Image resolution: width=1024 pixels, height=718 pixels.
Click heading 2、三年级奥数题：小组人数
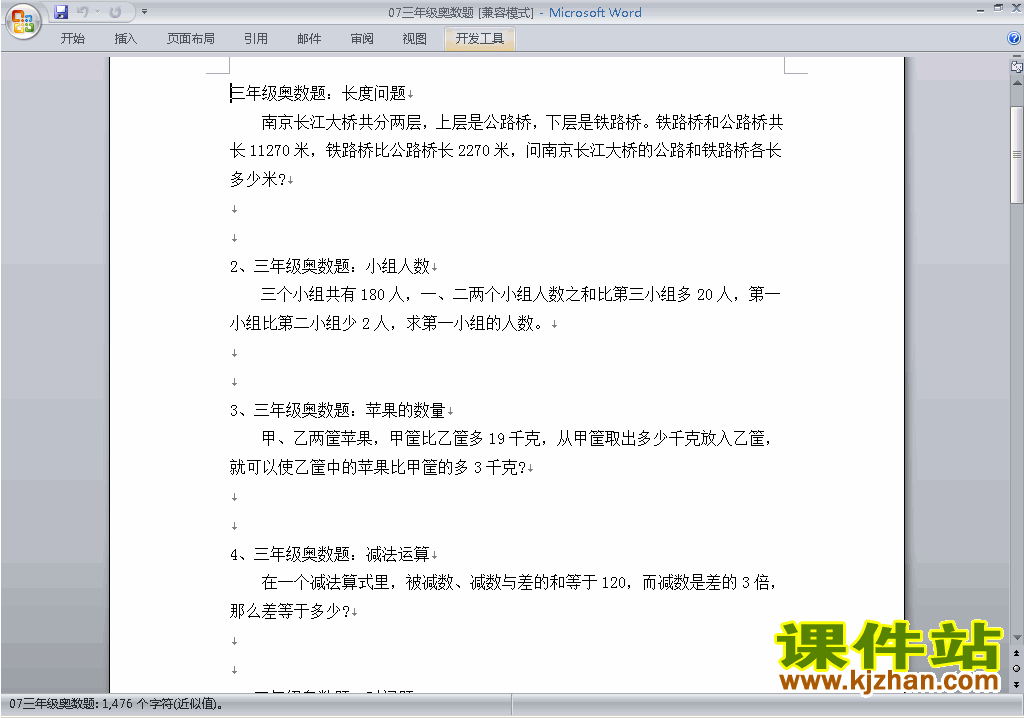tap(330, 266)
